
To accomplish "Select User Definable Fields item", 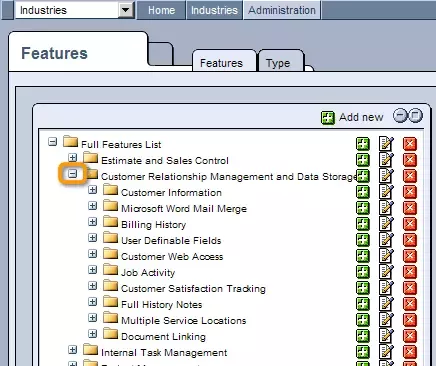I will (x=171, y=240).
